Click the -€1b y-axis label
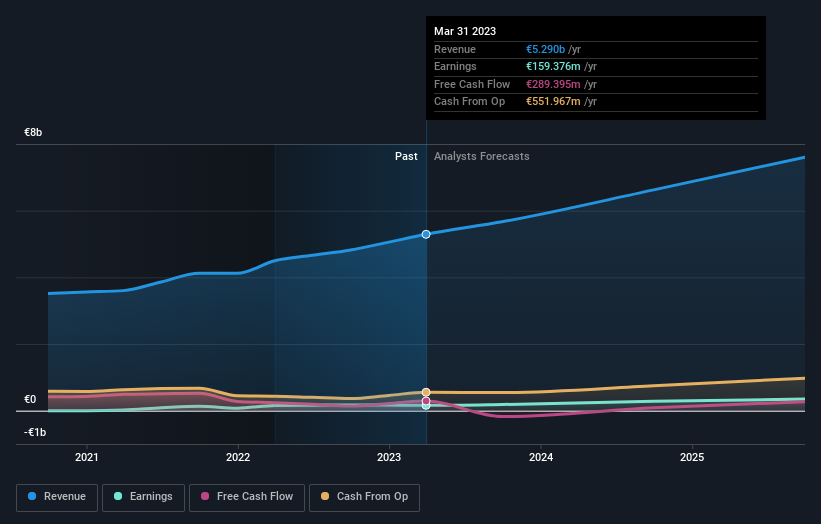The image size is (821, 524). point(35,432)
